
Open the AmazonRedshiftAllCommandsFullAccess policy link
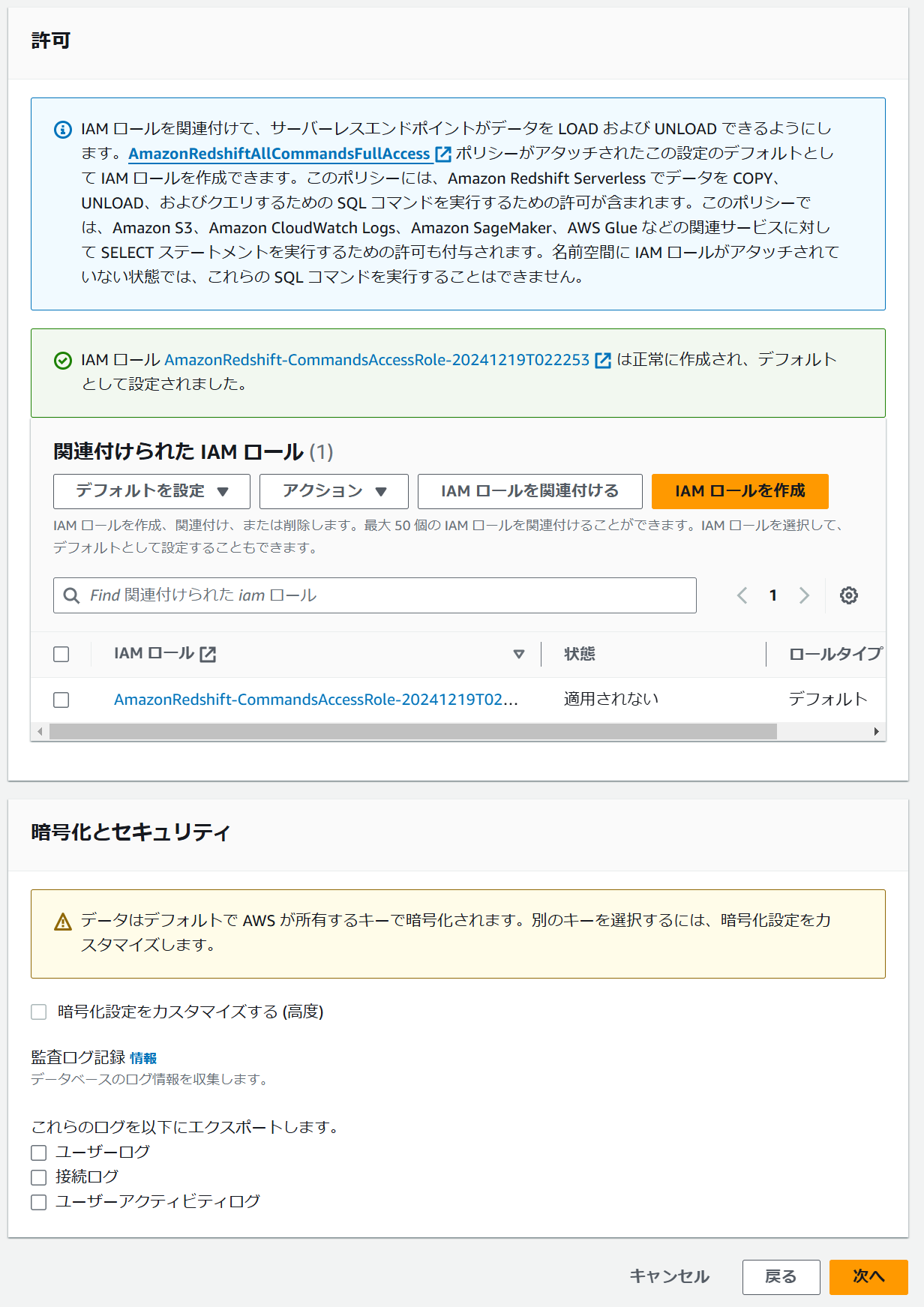[279, 154]
